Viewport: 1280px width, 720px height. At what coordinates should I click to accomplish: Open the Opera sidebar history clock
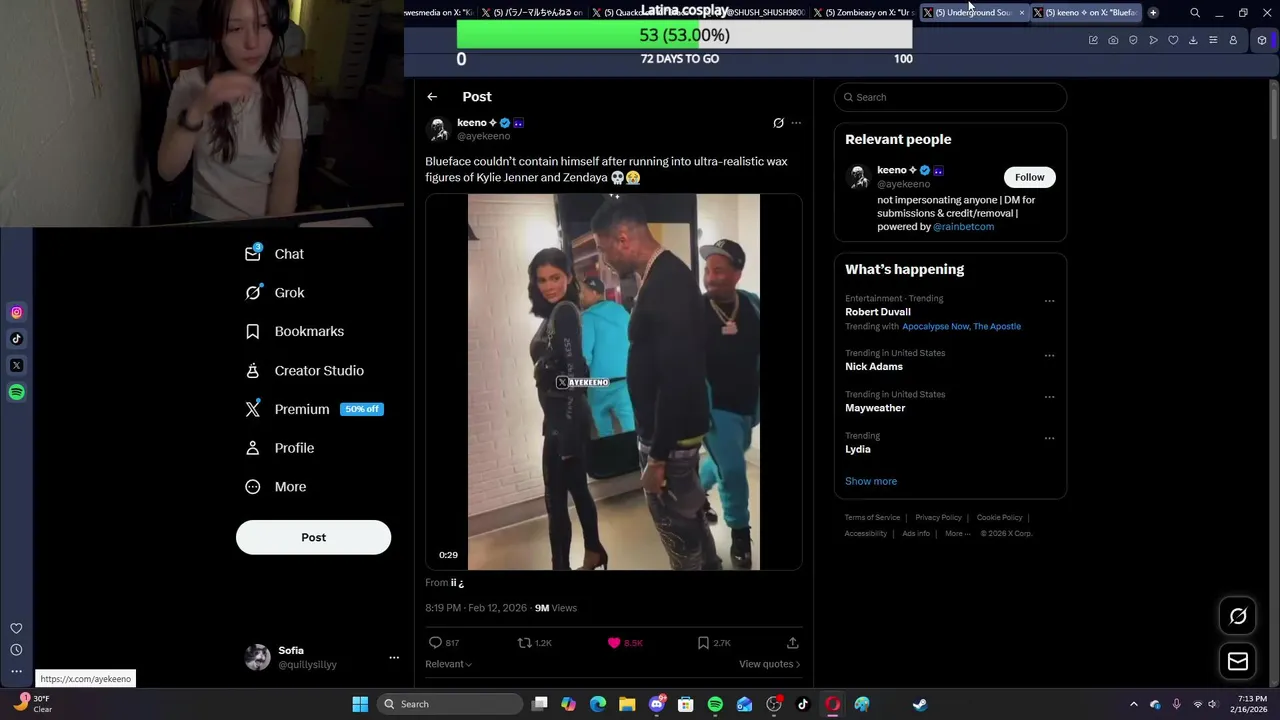point(16,650)
